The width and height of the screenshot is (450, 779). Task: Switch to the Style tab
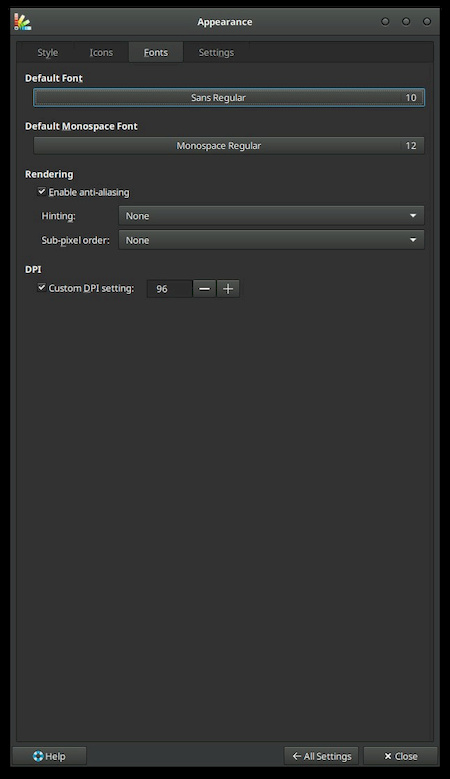[48, 52]
